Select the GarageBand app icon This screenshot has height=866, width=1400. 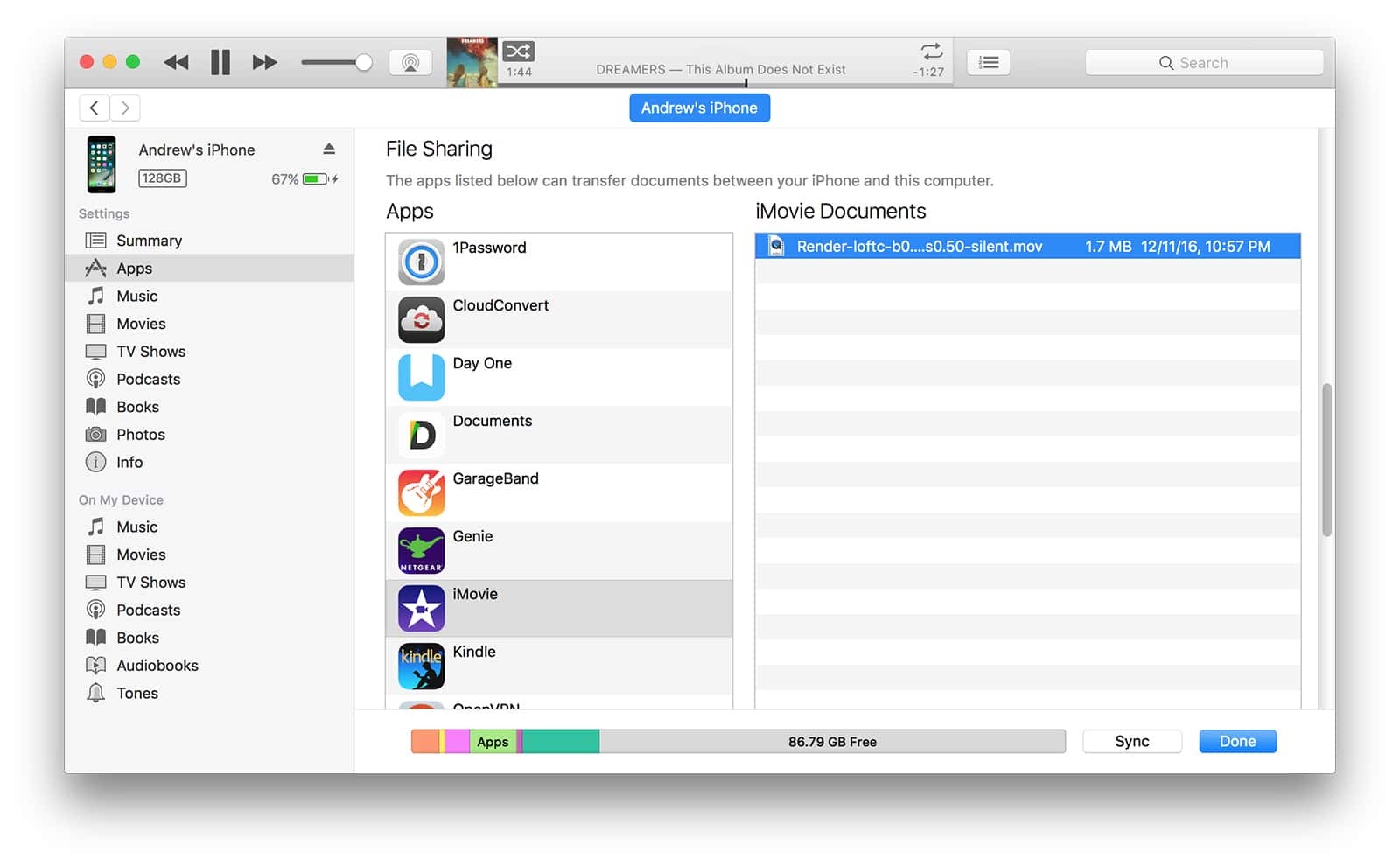coord(421,492)
